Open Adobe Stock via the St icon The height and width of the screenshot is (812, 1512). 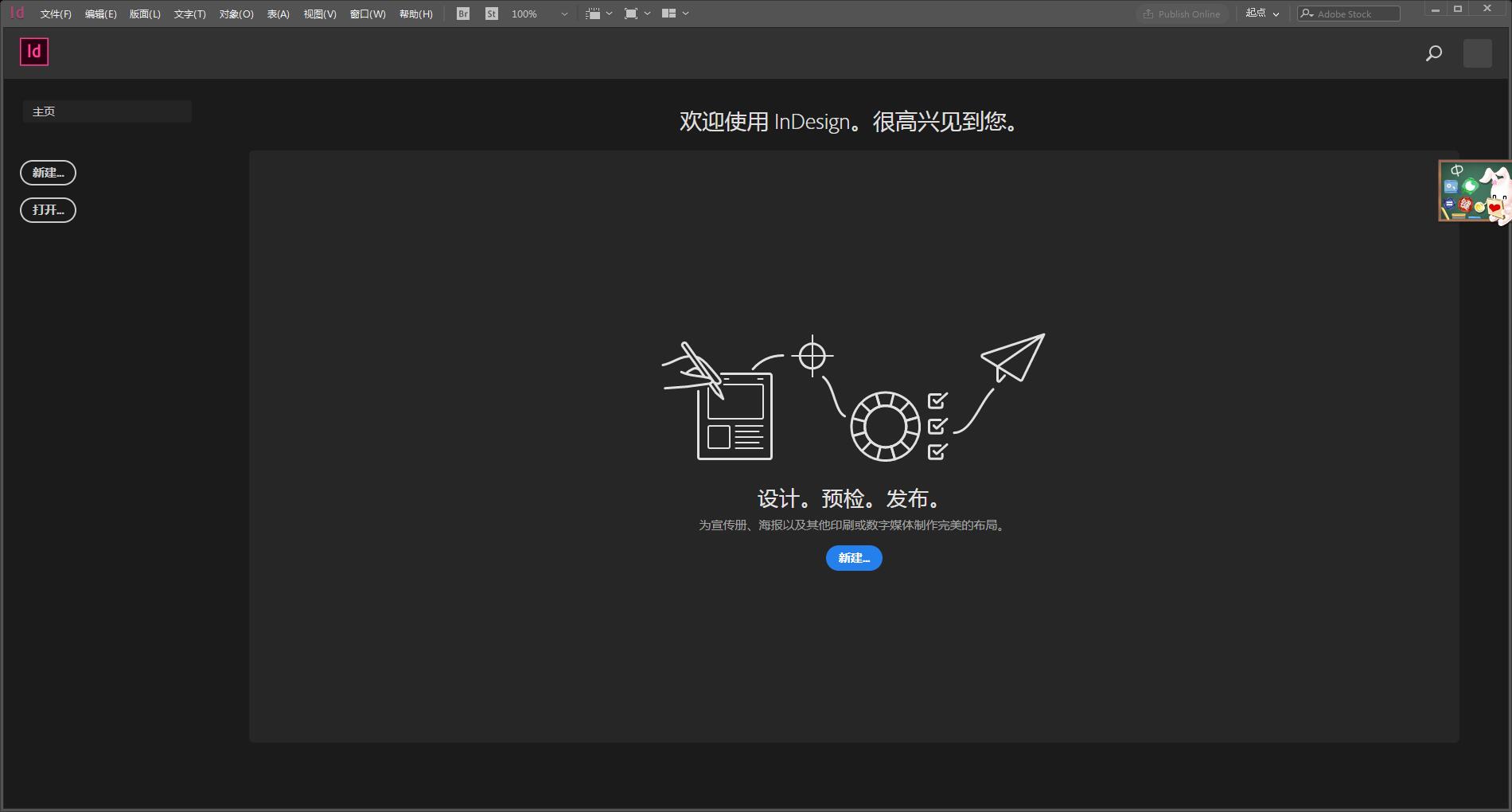(x=491, y=13)
